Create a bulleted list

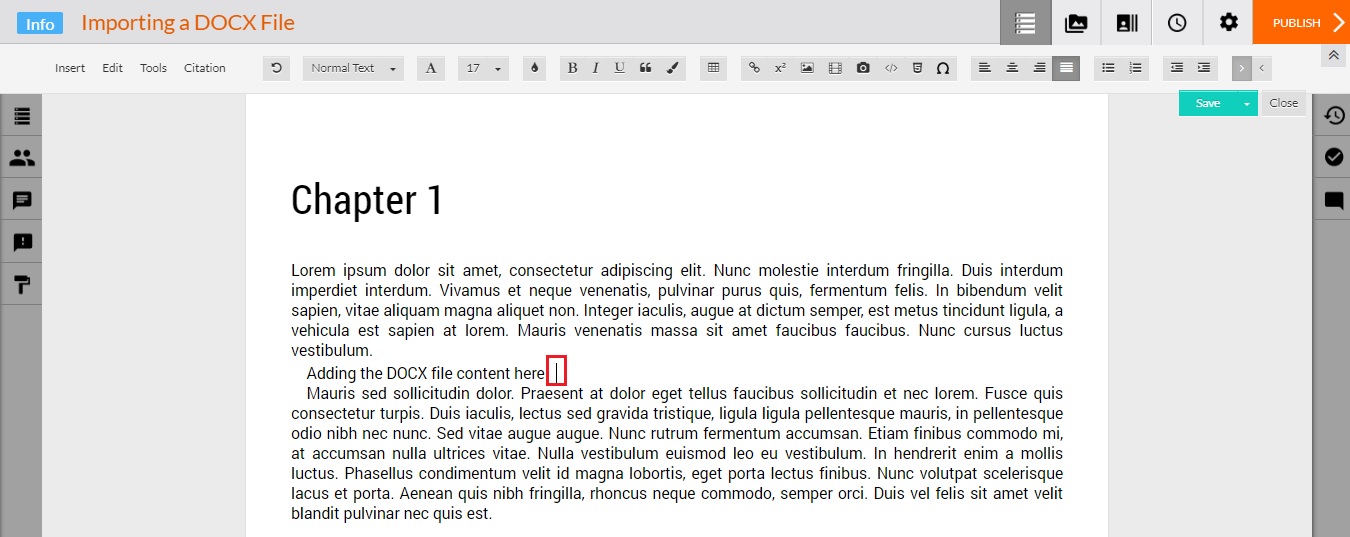(x=1108, y=68)
